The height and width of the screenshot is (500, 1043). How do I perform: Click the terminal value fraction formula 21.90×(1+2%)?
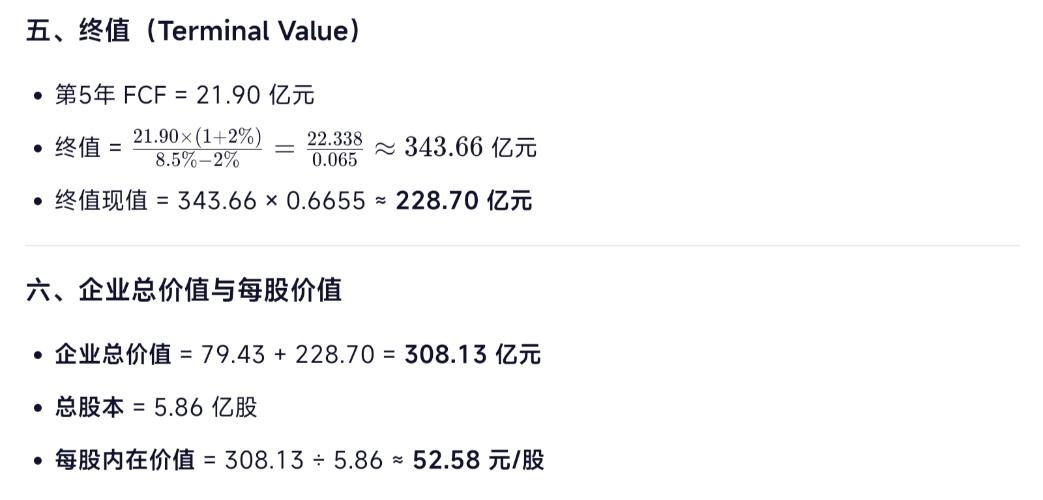[197, 137]
